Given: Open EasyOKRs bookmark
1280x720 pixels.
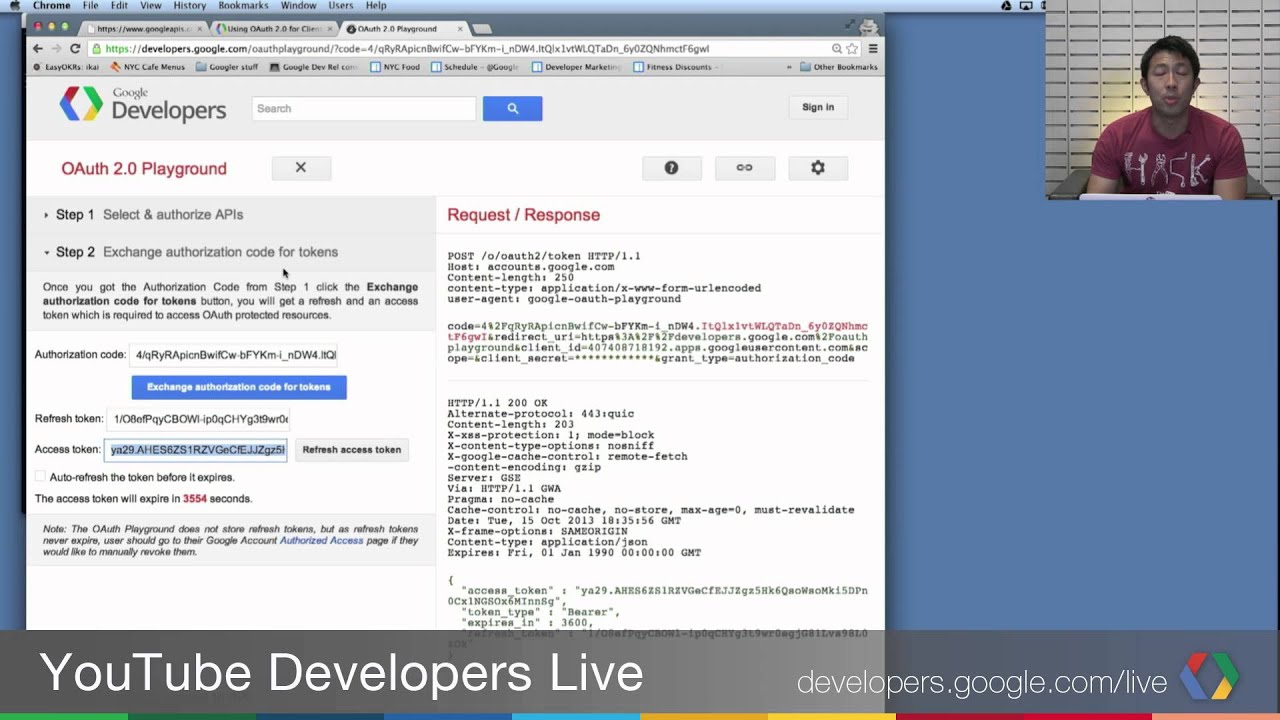Looking at the screenshot, I should [66, 67].
